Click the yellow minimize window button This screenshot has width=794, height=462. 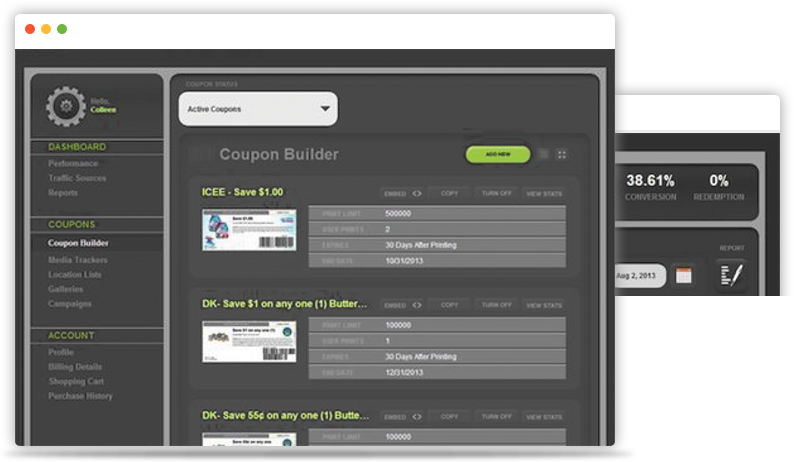click(x=46, y=29)
